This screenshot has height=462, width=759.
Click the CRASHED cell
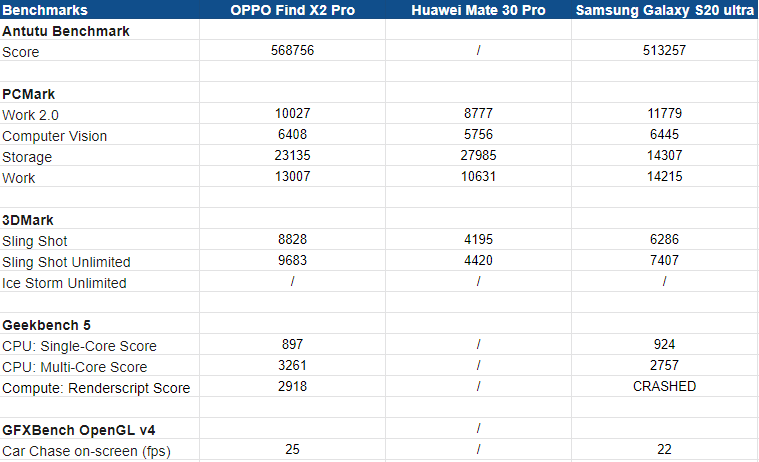[x=664, y=386]
